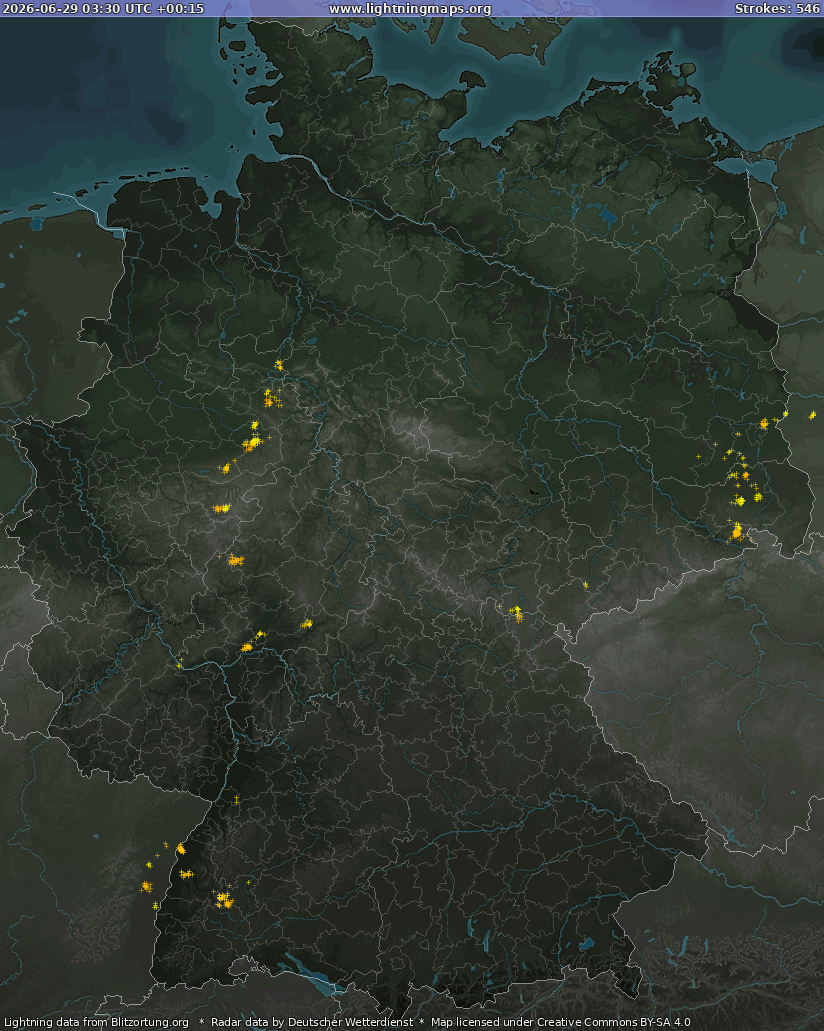Click the Creative Commons BY-SA 4.0 license text
The height and width of the screenshot is (1031, 824).
(x=614, y=1022)
